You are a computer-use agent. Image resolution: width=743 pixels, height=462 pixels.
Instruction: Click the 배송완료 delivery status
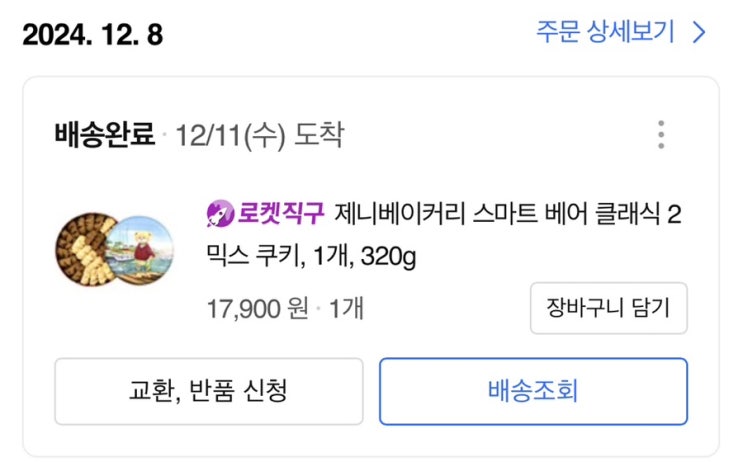(x=105, y=136)
